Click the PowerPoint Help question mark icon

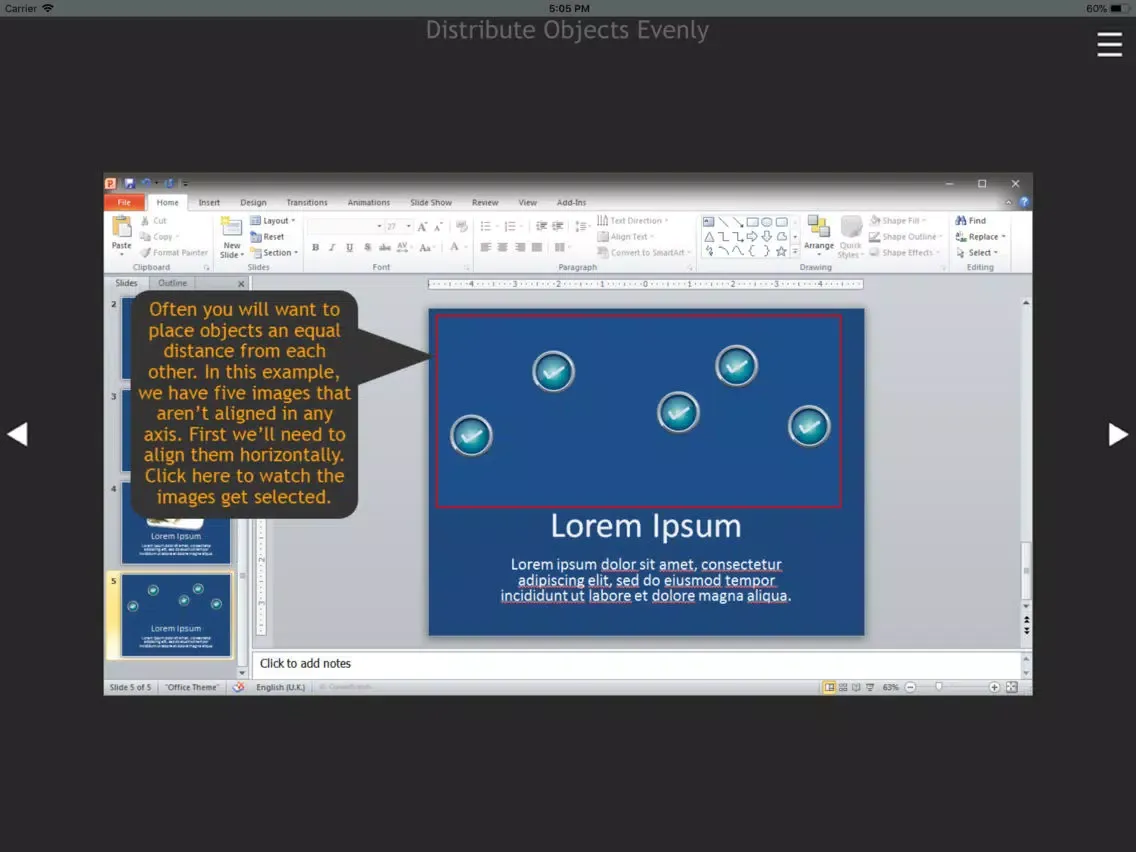[x=1024, y=203]
